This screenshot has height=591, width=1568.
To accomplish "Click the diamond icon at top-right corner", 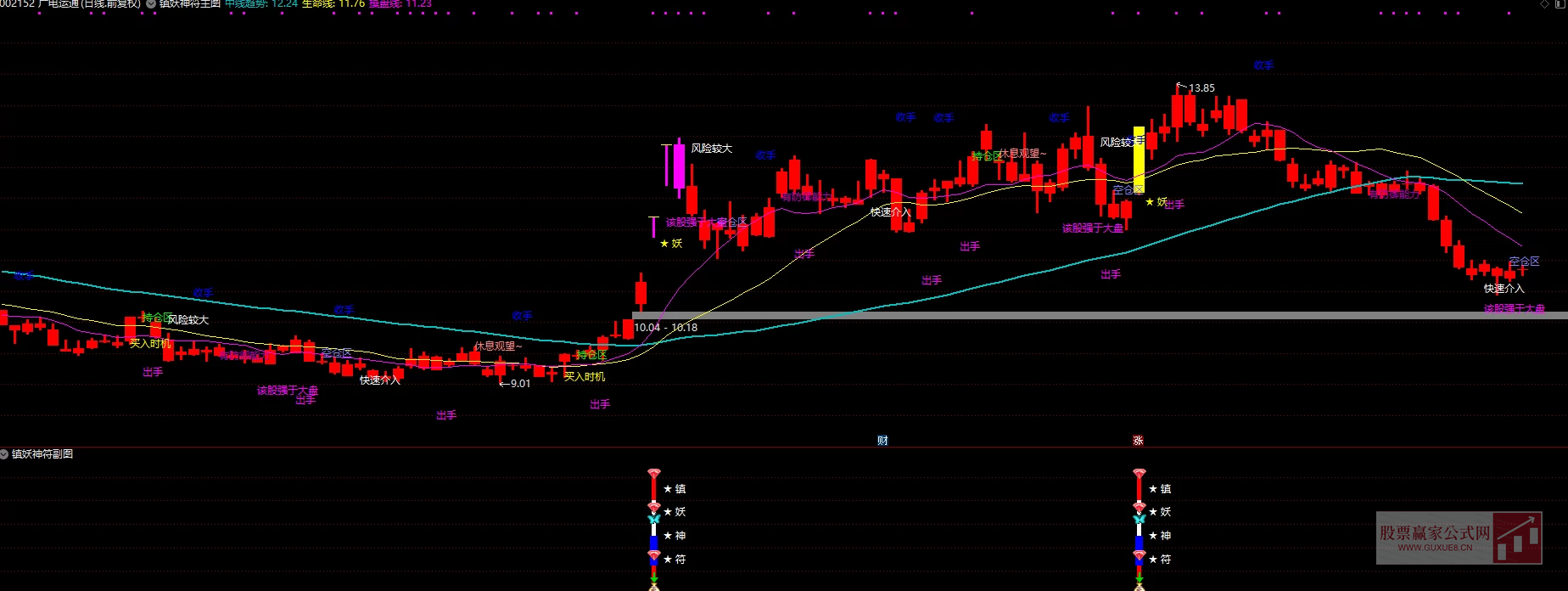I will [x=1545, y=4].
